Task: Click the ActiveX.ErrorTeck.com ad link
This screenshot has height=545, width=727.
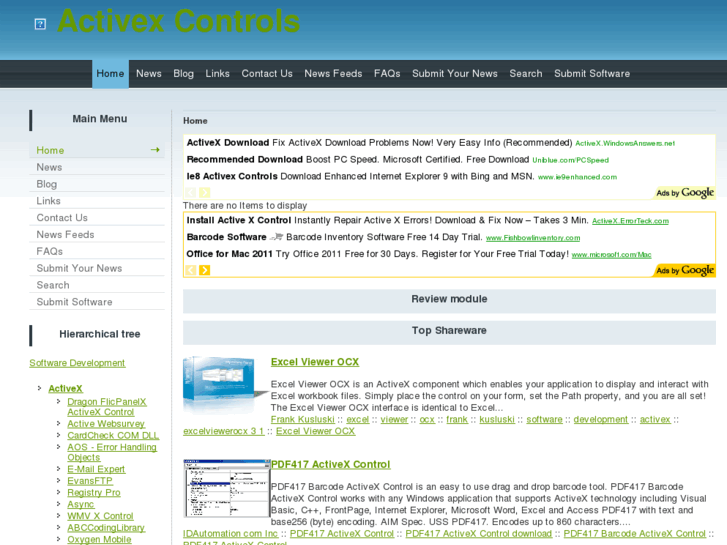Action: click(x=631, y=221)
